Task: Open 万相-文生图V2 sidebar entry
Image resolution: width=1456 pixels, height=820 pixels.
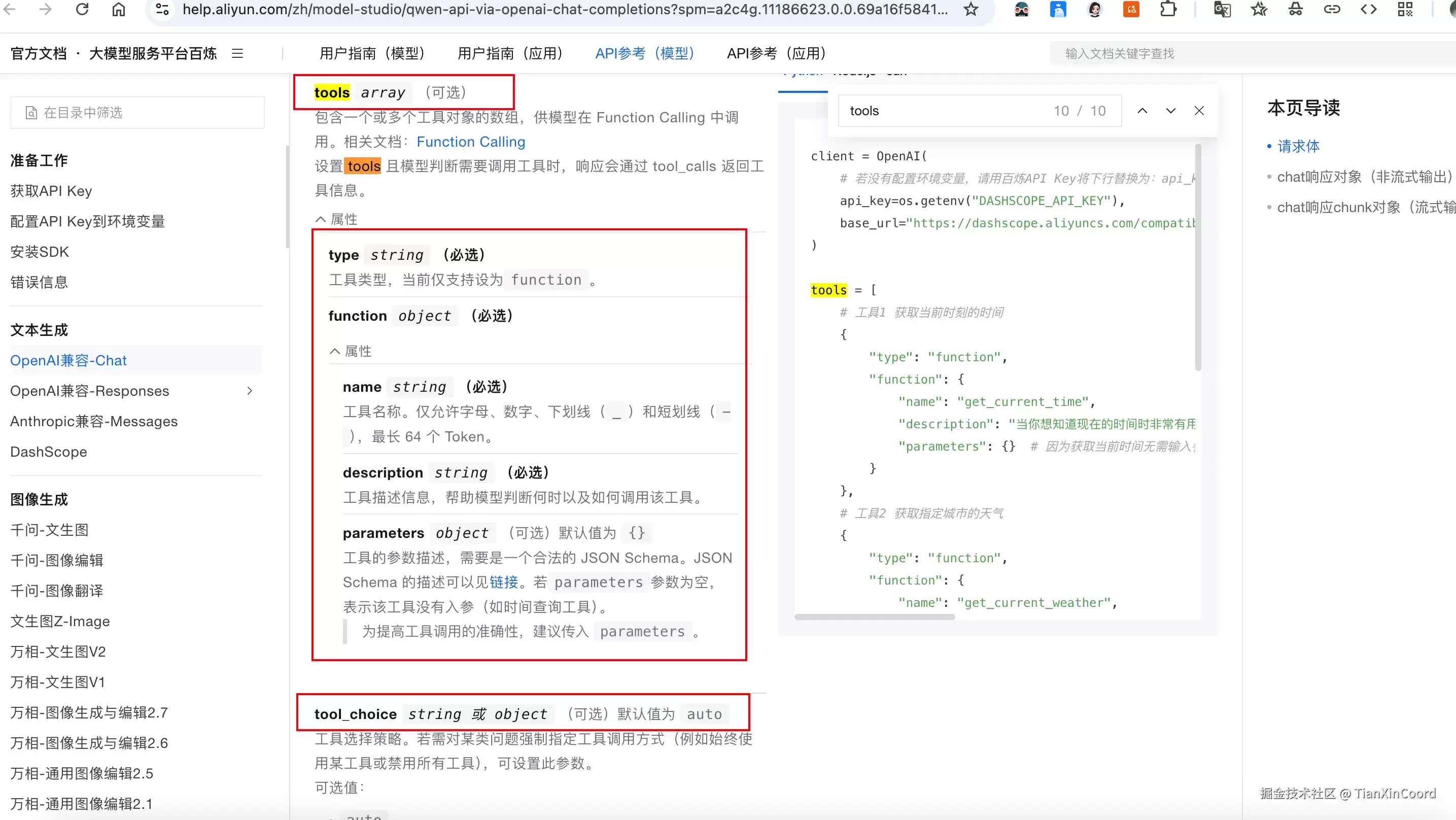Action: [x=58, y=652]
